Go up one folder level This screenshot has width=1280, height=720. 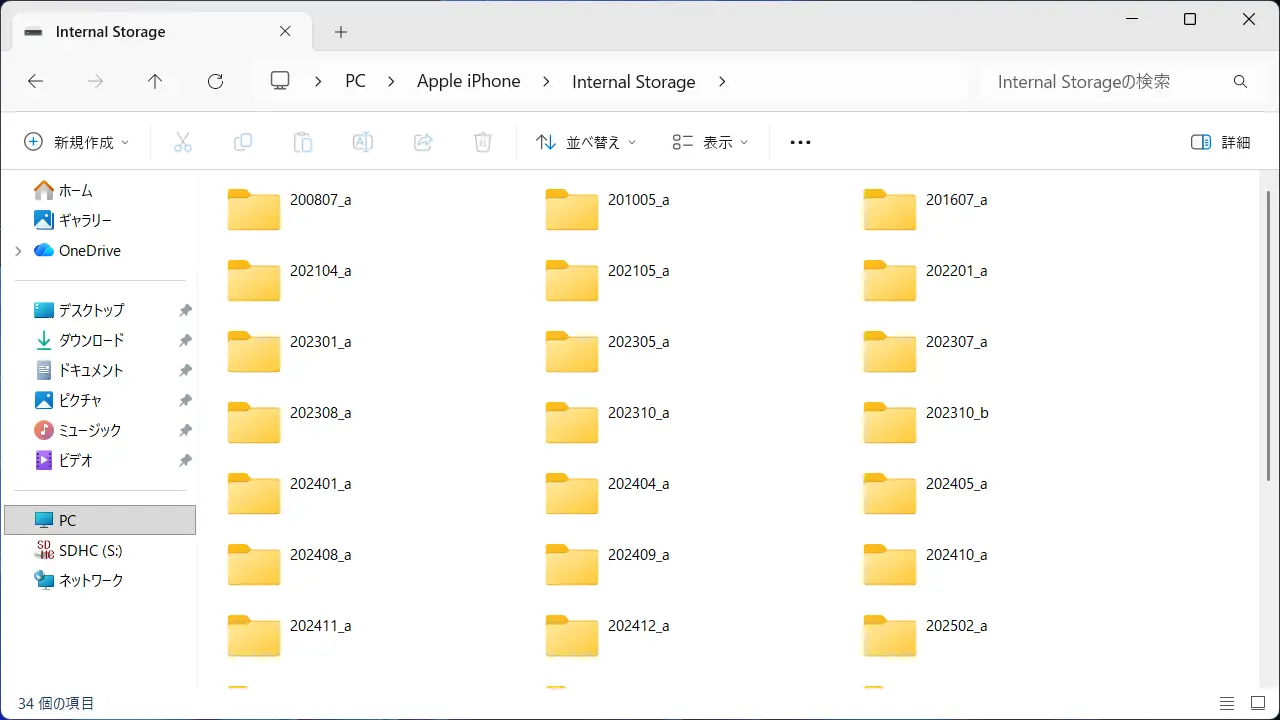tap(155, 82)
